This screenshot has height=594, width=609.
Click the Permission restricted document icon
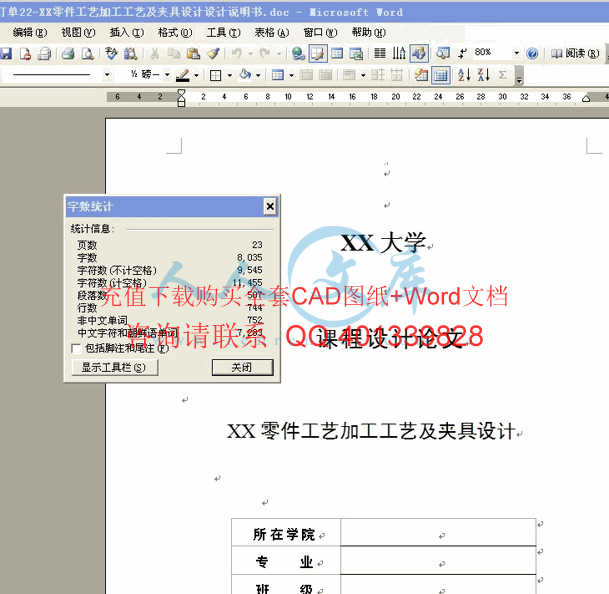point(25,54)
